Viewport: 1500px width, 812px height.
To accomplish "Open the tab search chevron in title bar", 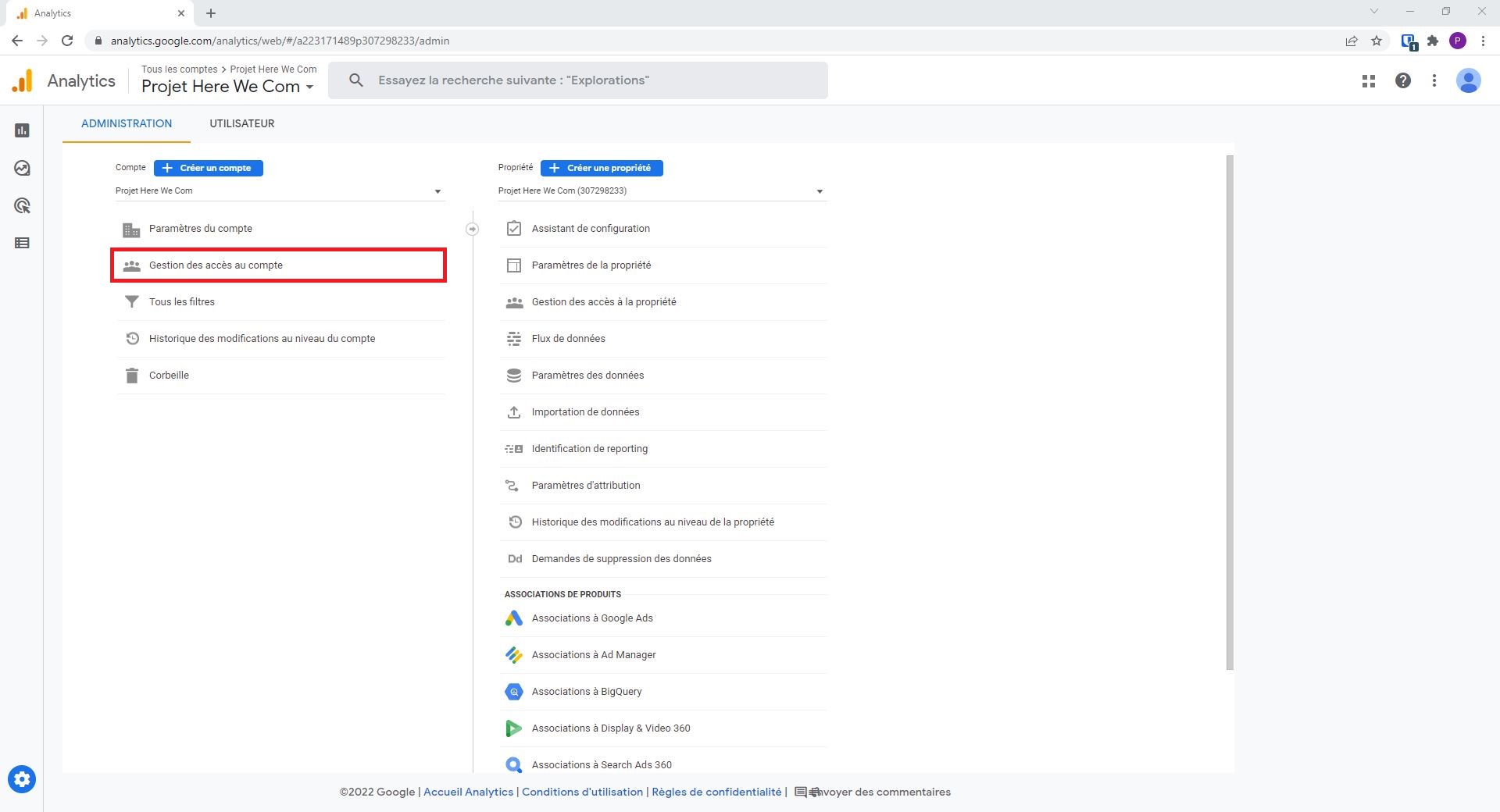I will coord(1374,12).
